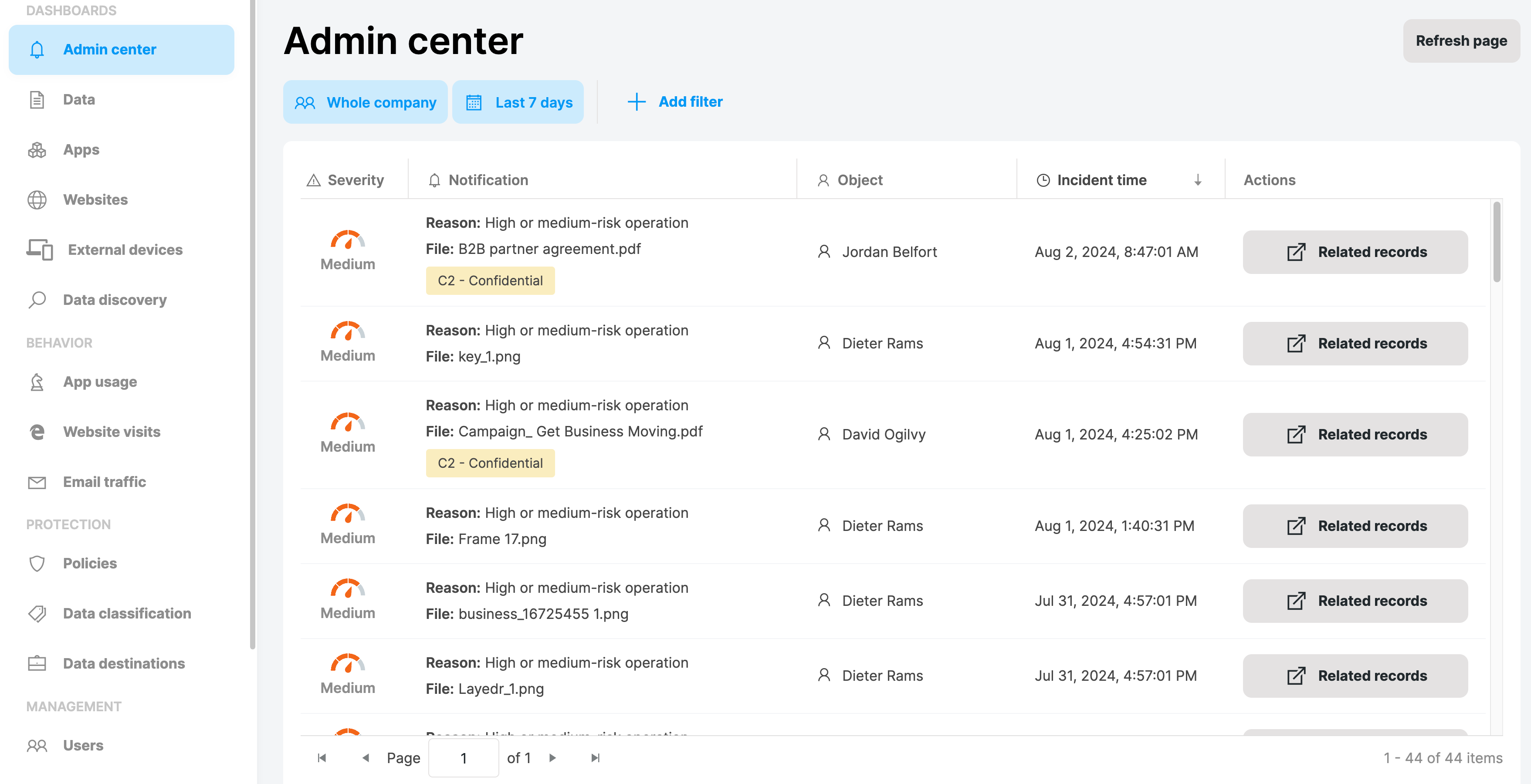Click the plus icon beside Add filter

(637, 101)
